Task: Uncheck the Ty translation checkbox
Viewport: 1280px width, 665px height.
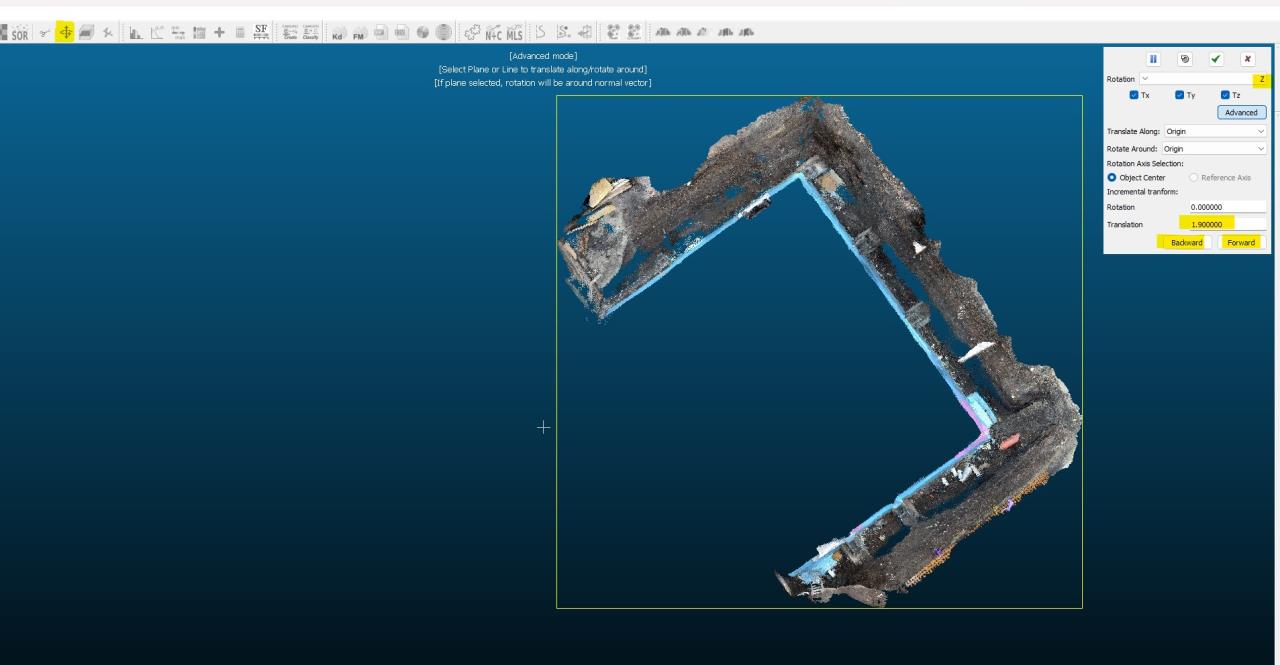Action: (x=1180, y=95)
